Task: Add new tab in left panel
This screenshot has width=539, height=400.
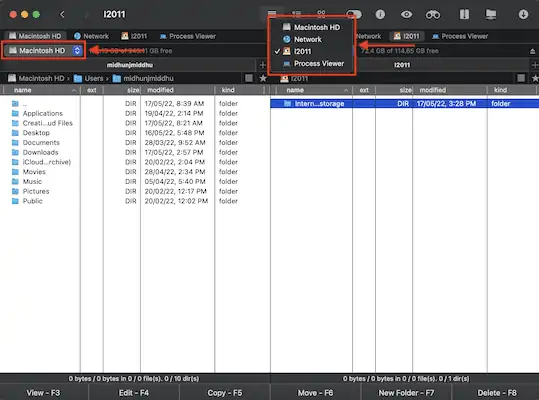Action: pos(263,65)
